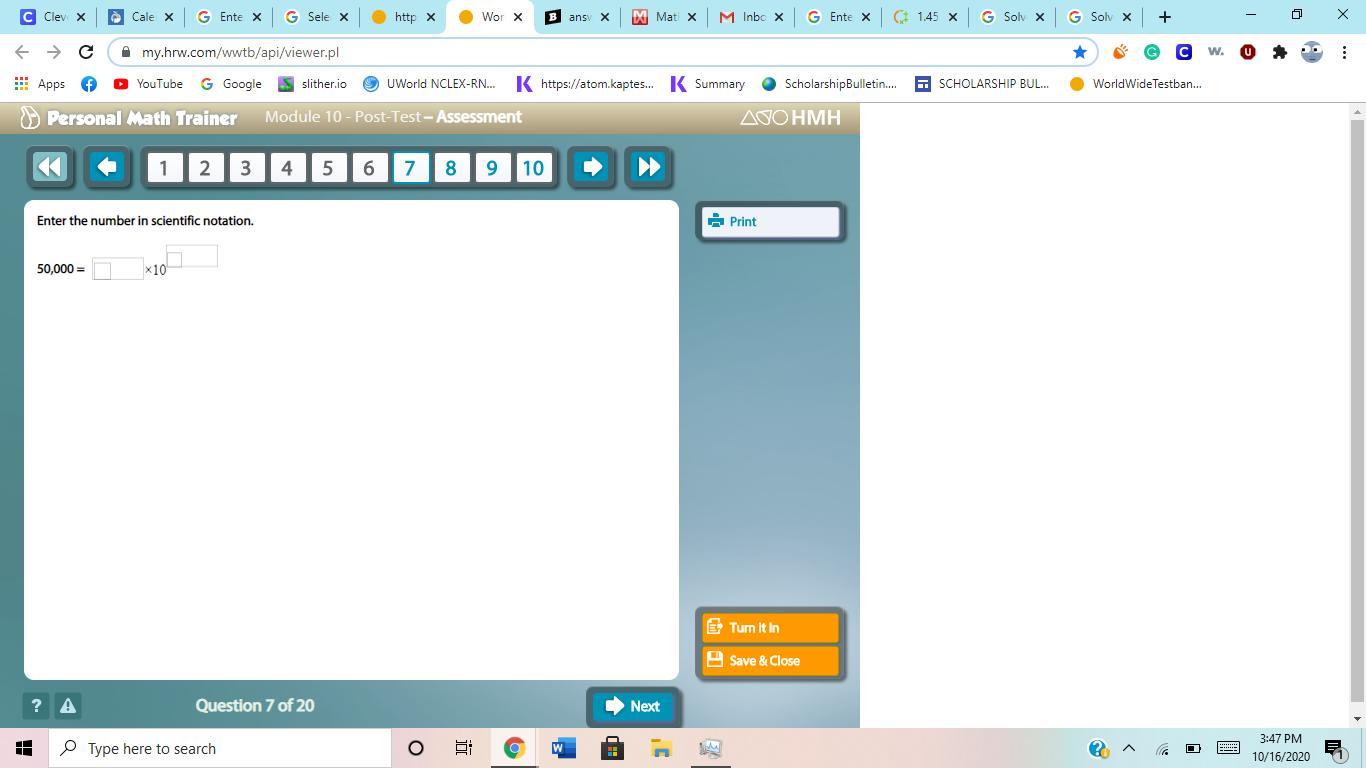1366x768 pixels.
Task: Switch to the 1.45 browser tab
Action: (925, 17)
